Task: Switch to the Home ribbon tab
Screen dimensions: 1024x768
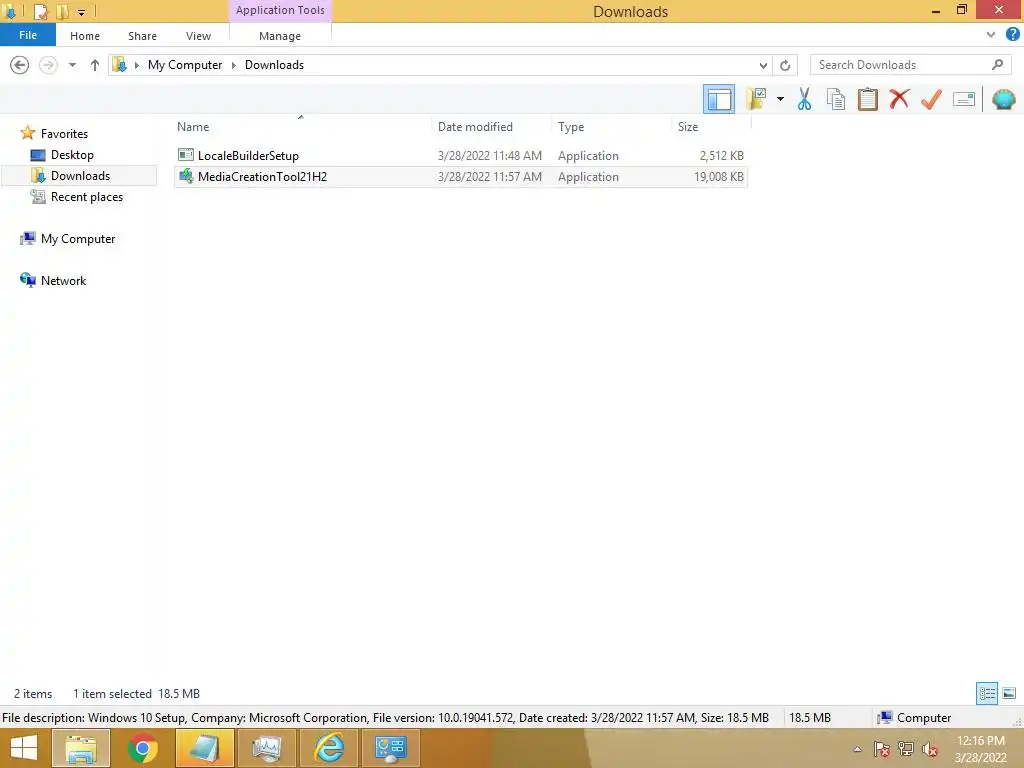Action: click(85, 36)
